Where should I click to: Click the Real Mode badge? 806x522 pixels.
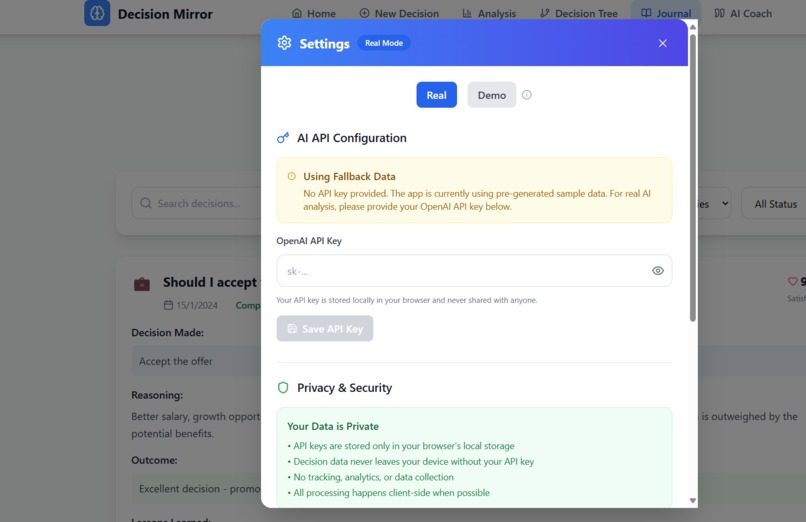[384, 43]
